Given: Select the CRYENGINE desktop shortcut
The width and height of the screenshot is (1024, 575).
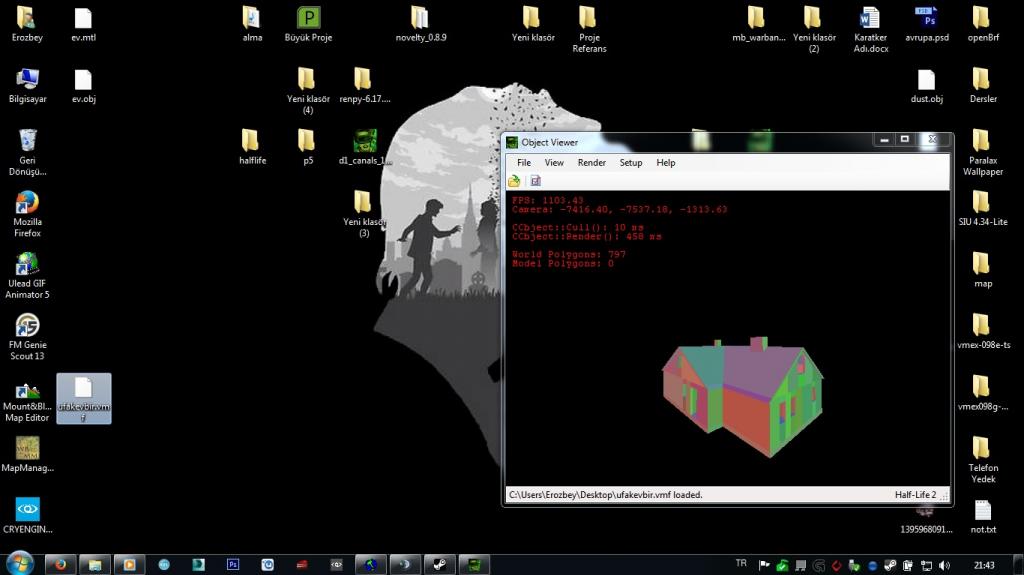Looking at the screenshot, I should click(27, 516).
